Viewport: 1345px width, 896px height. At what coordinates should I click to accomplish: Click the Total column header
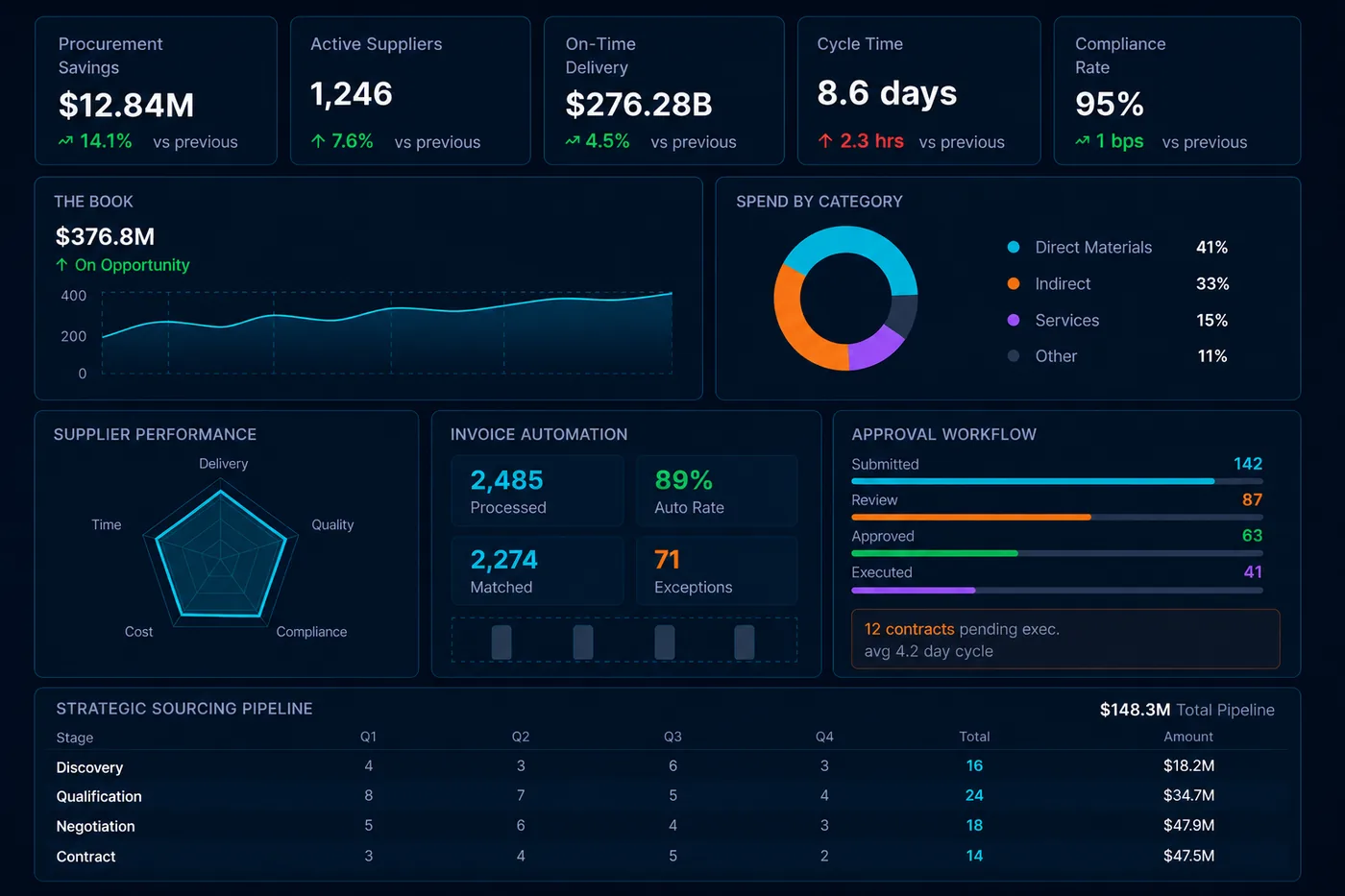(974, 737)
